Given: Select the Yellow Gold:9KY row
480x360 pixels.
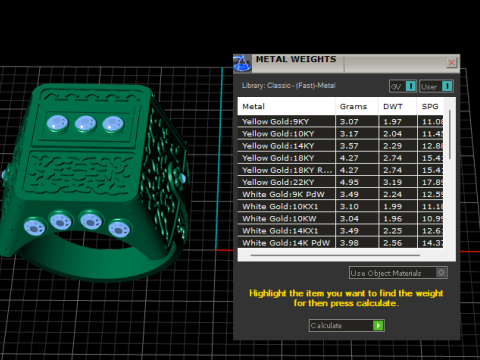Looking at the screenshot, I should click(340, 122).
